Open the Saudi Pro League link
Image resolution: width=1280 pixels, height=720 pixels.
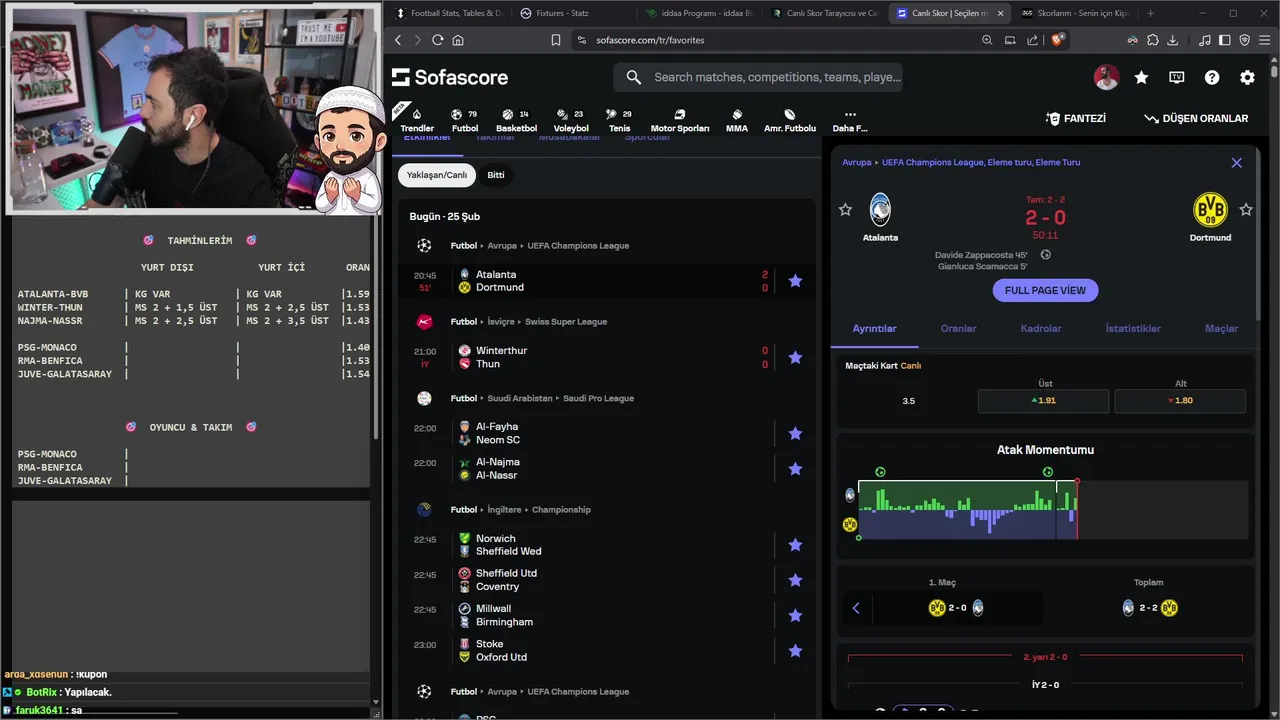pyautogui.click(x=598, y=398)
